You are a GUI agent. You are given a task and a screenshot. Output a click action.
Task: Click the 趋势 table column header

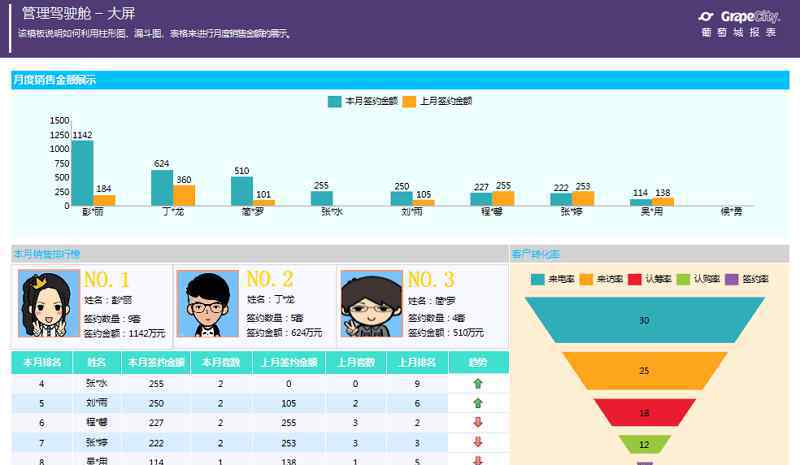[x=477, y=362]
